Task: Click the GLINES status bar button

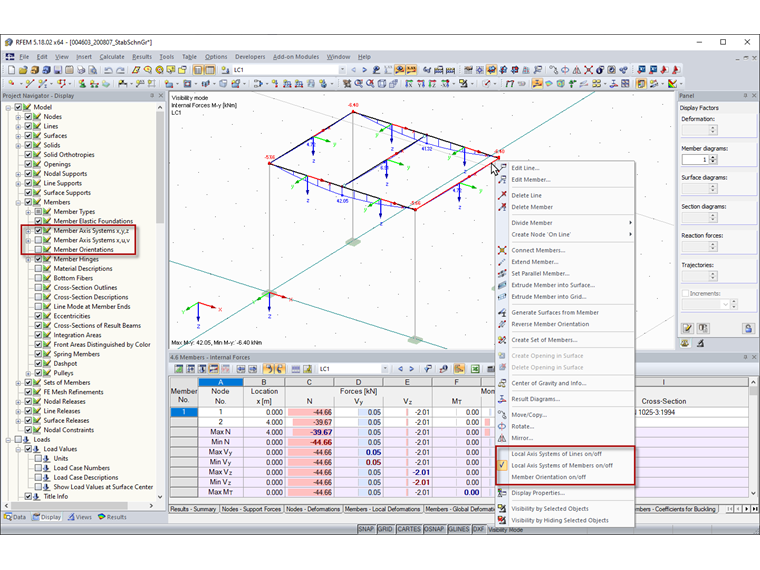Action: tap(459, 529)
